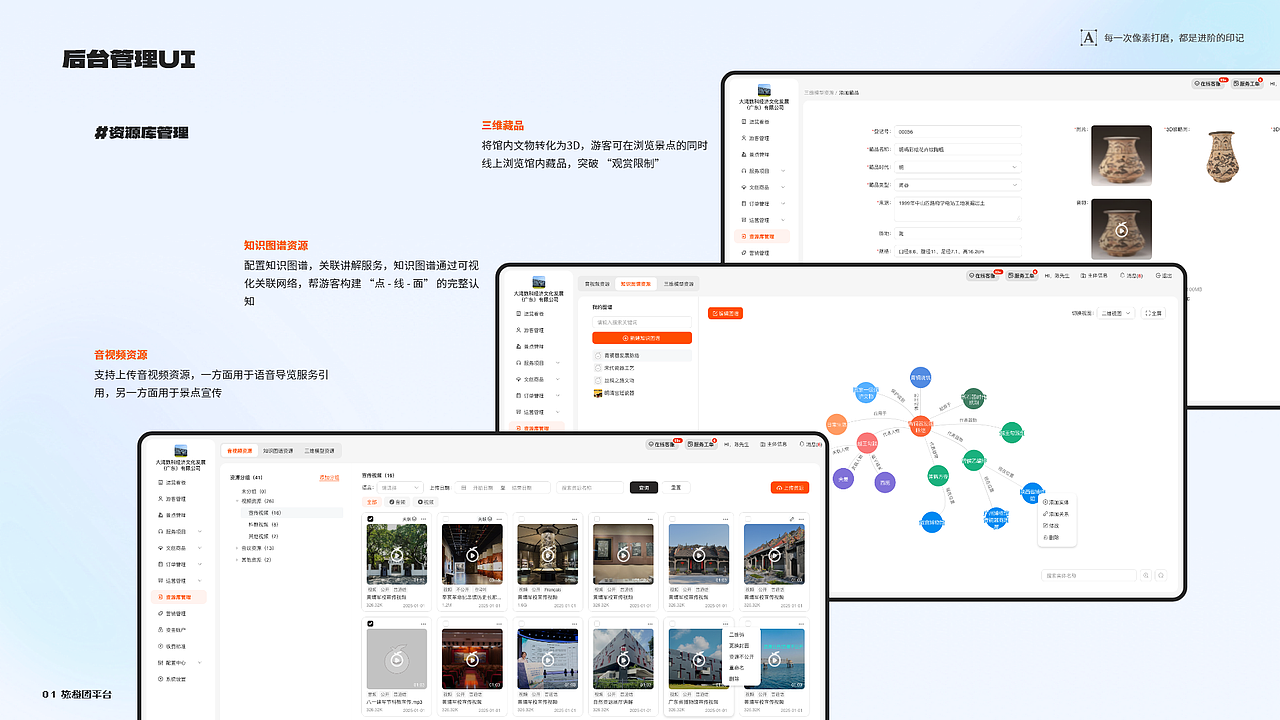1280x720 pixels.
Task: Select the 音频 filter chip
Action: (398, 502)
